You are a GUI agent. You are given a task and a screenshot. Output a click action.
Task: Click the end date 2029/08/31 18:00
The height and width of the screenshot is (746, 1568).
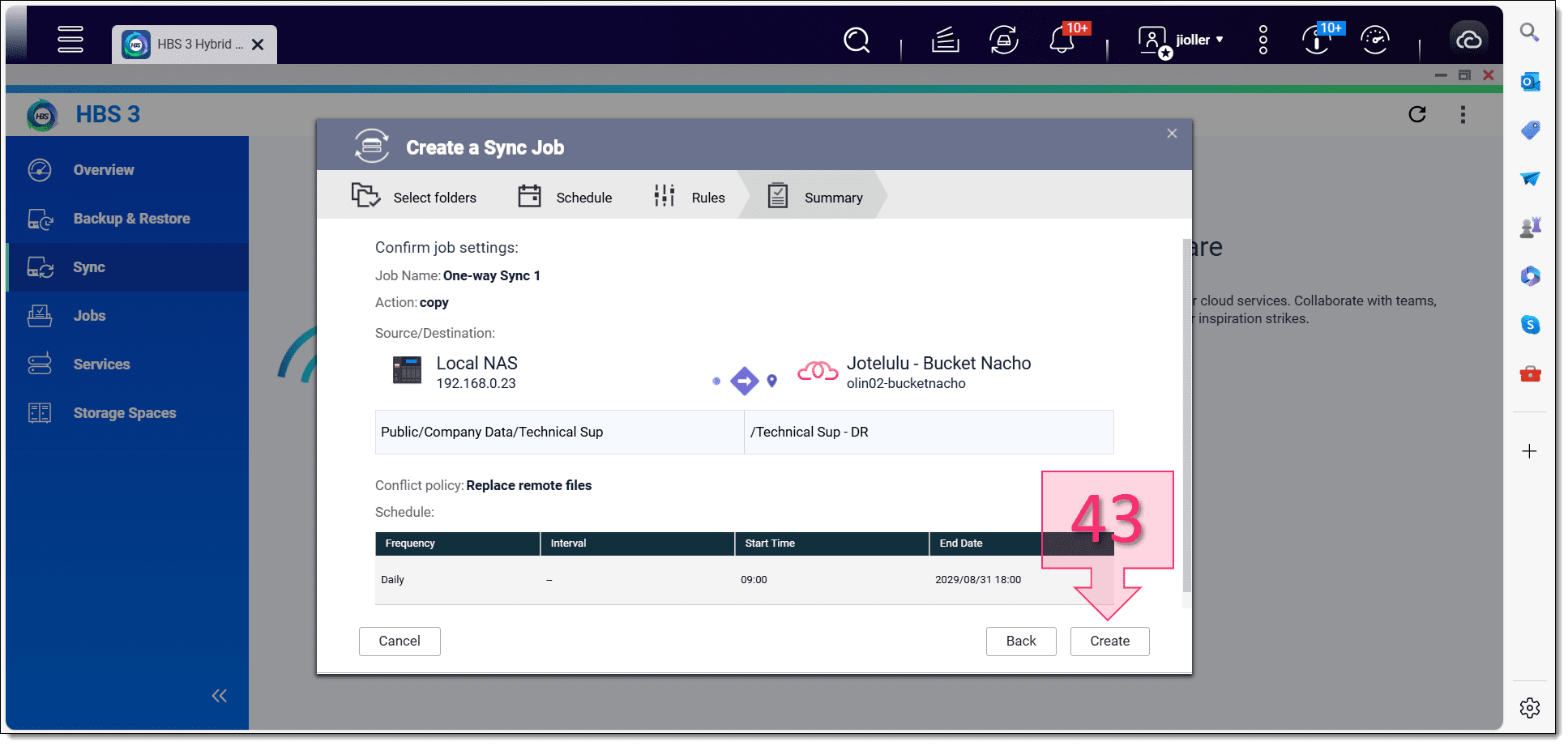coord(978,580)
